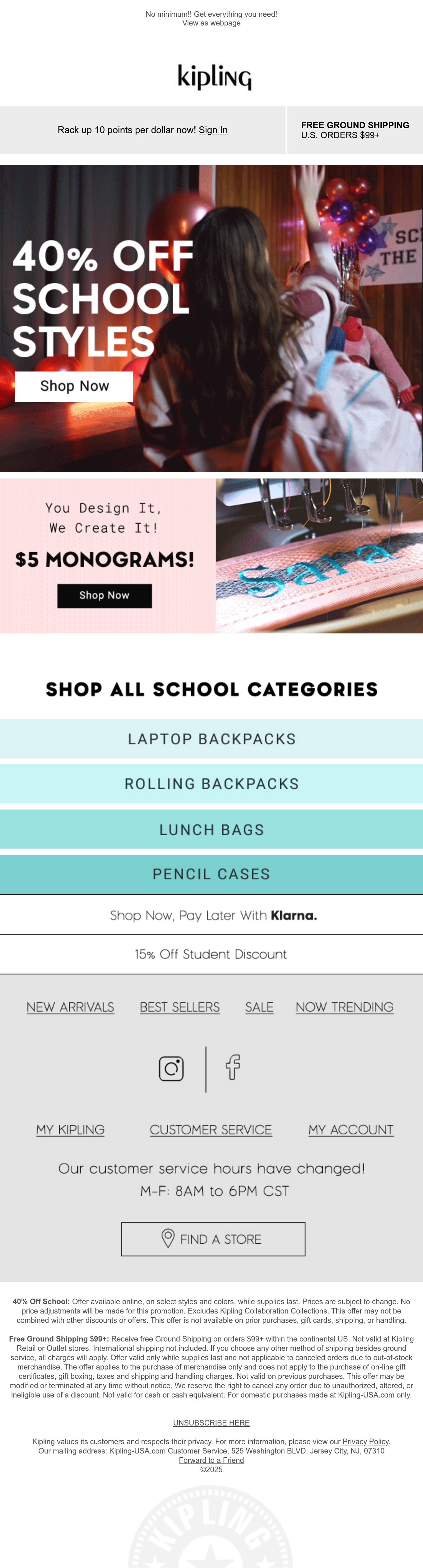Open the View as webpage link

point(211,23)
